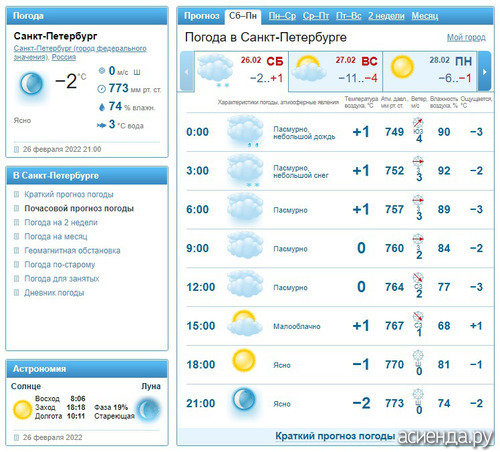Image resolution: width=500 pixels, height=452 pixels.
Task: Select the Sunday 27.02 forecast card
Action: [336, 71]
